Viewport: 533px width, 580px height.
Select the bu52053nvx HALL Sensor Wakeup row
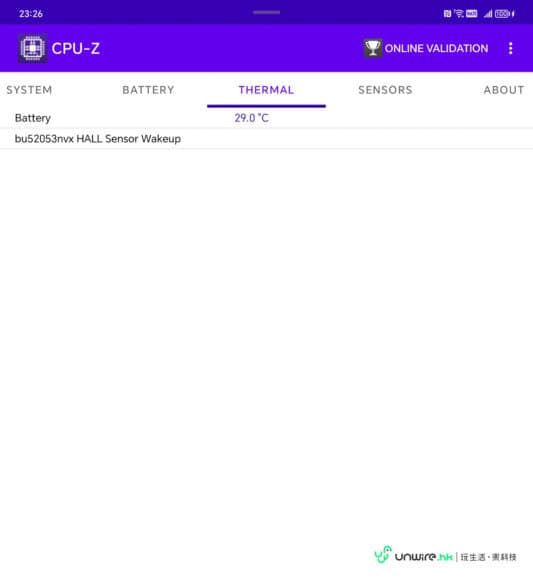[266, 139]
